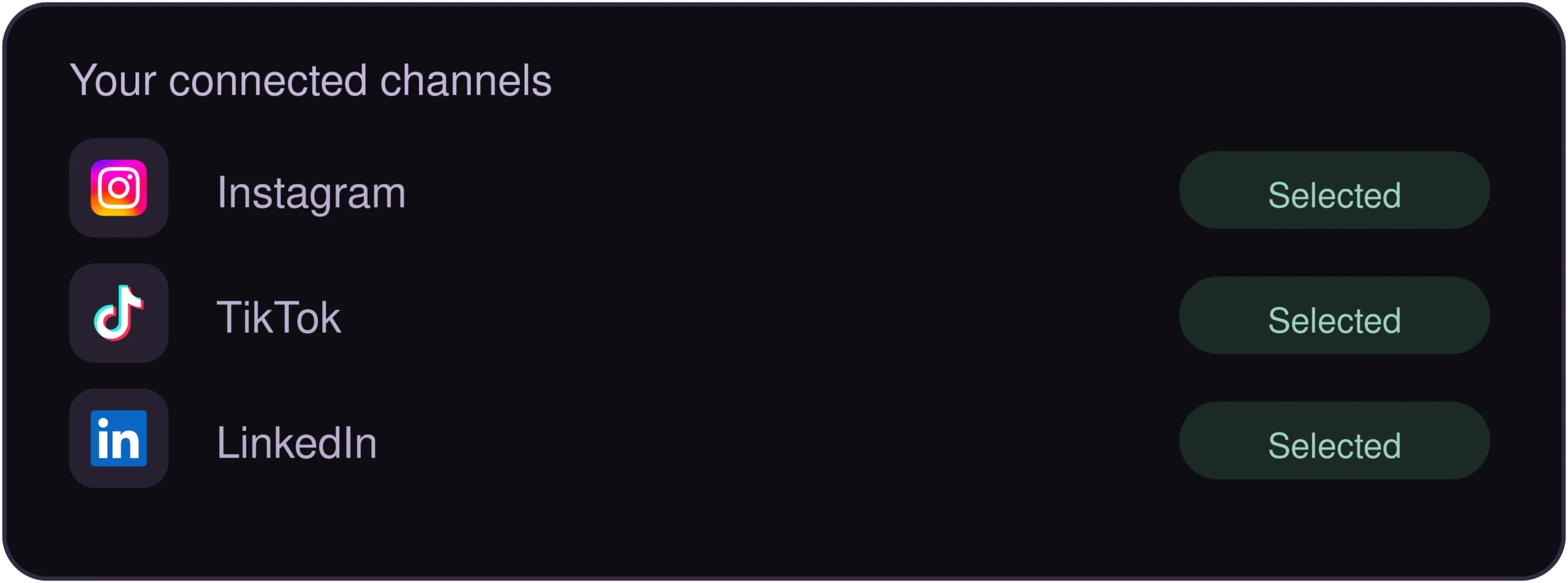Click the Instagram channel name

click(x=311, y=193)
